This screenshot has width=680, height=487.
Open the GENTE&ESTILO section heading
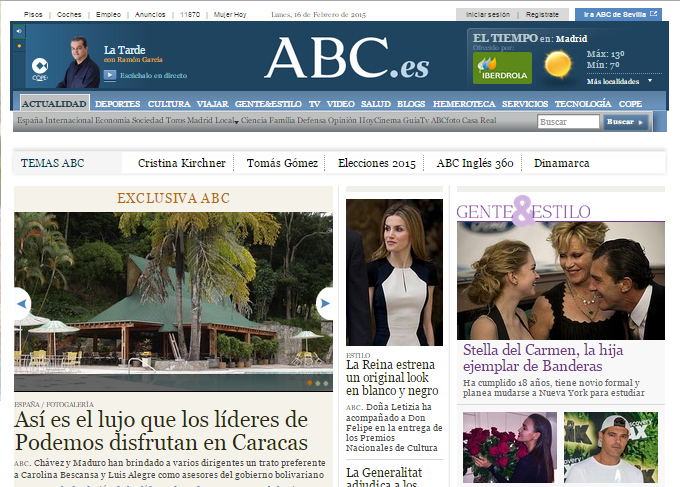click(x=523, y=211)
